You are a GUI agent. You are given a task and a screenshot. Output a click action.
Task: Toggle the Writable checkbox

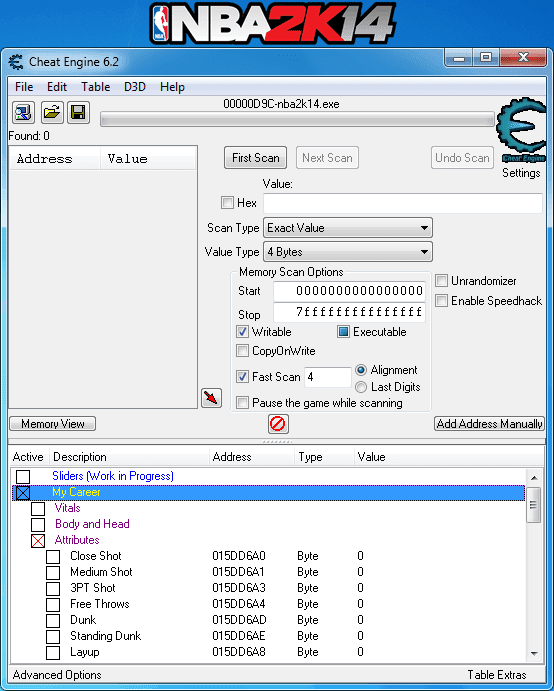pos(242,332)
